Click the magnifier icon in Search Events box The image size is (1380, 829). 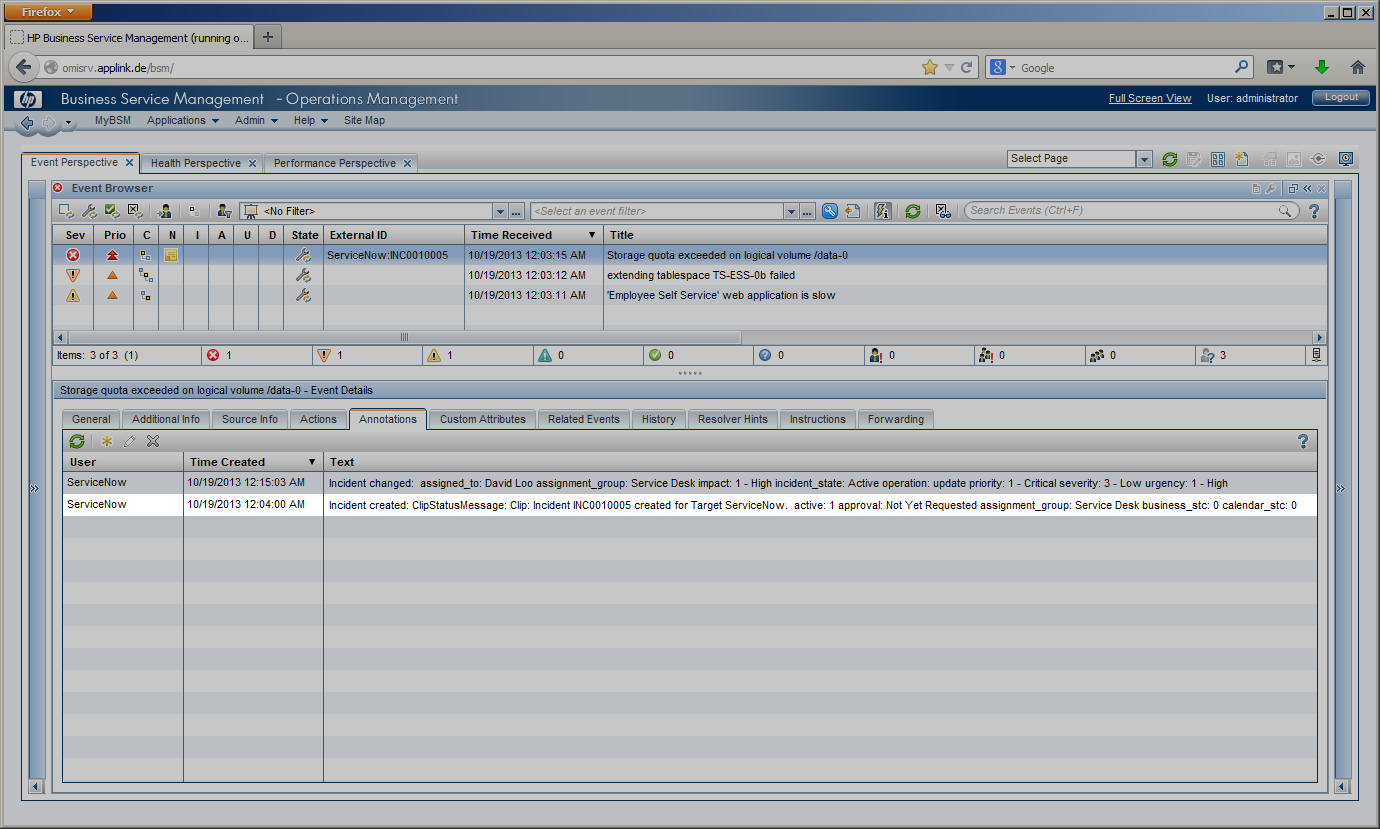tap(1285, 211)
